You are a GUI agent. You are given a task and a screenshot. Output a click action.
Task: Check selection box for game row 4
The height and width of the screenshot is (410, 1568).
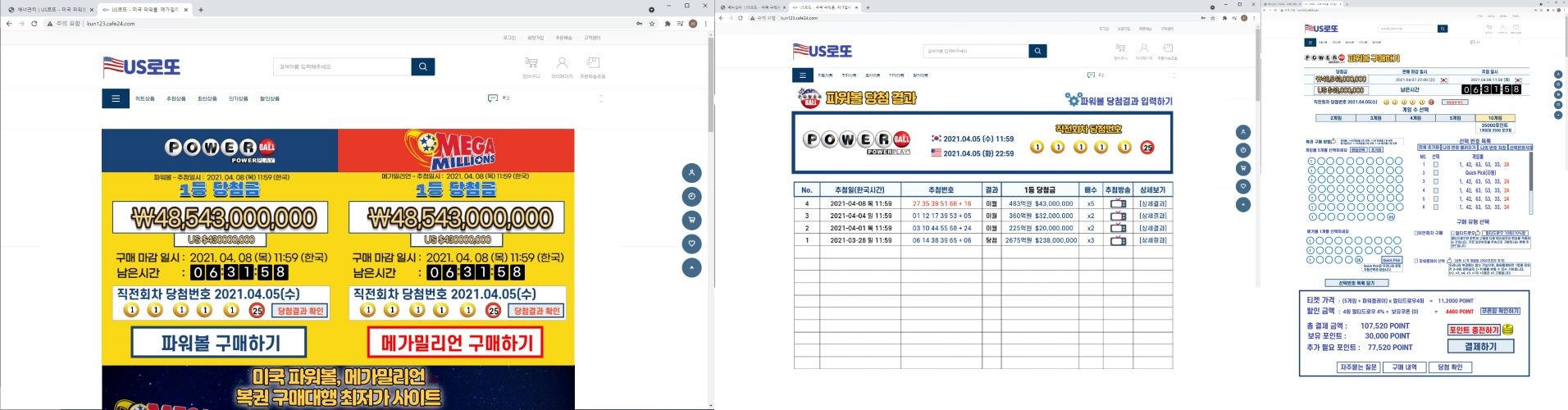point(1435,190)
